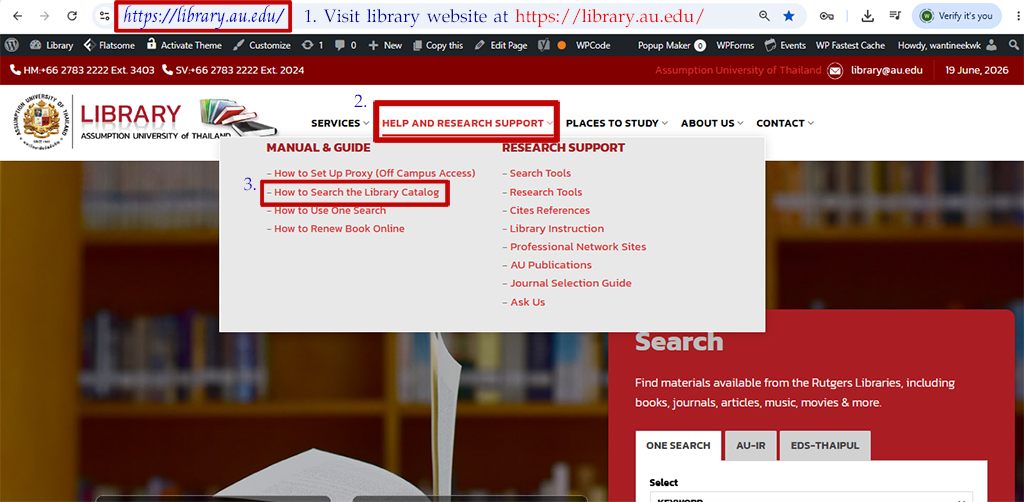This screenshot has height=502, width=1024.
Task: Open the Research Tools link
Action: pos(546,192)
